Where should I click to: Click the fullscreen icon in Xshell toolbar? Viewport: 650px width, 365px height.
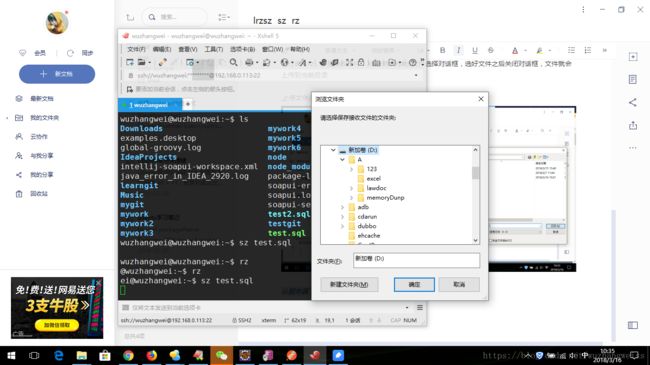click(x=349, y=63)
